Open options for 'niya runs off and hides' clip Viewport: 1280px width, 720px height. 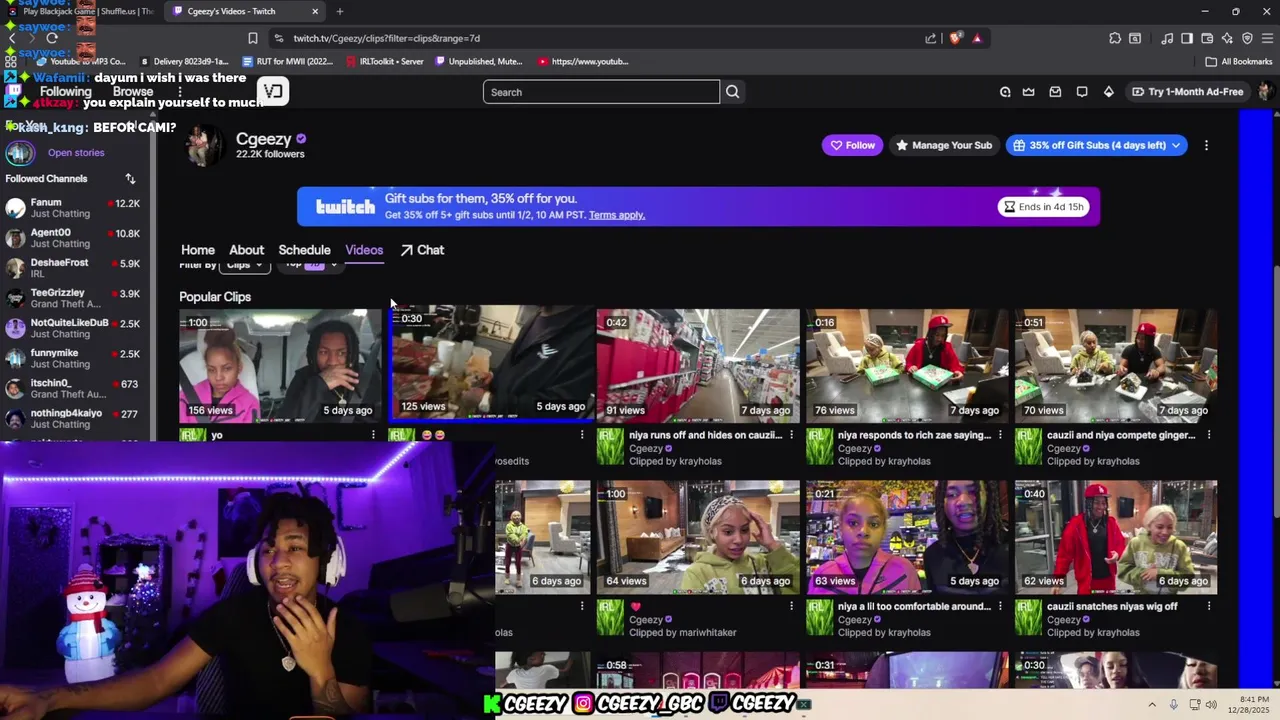791,435
